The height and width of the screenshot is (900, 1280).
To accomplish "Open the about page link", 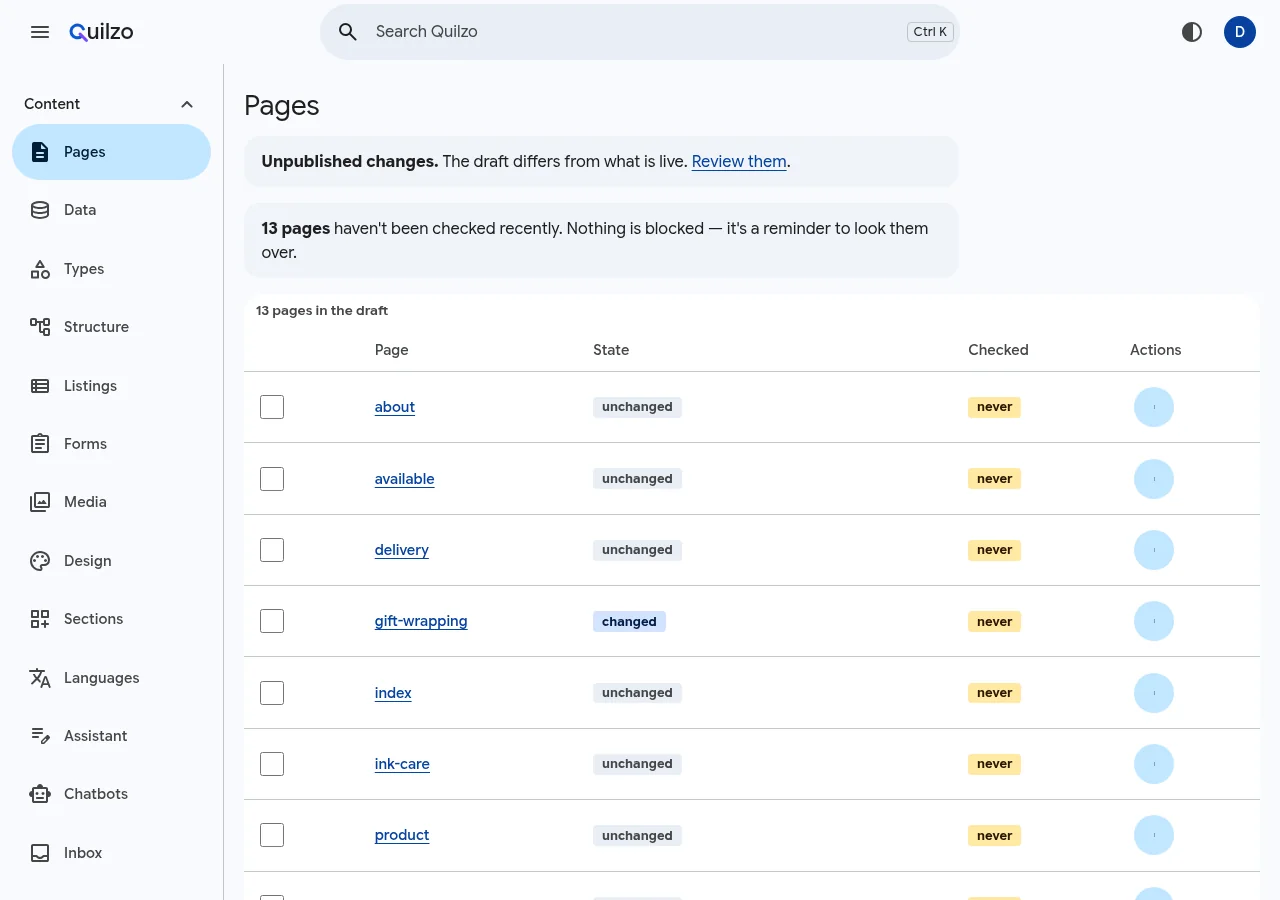I will pos(395,407).
